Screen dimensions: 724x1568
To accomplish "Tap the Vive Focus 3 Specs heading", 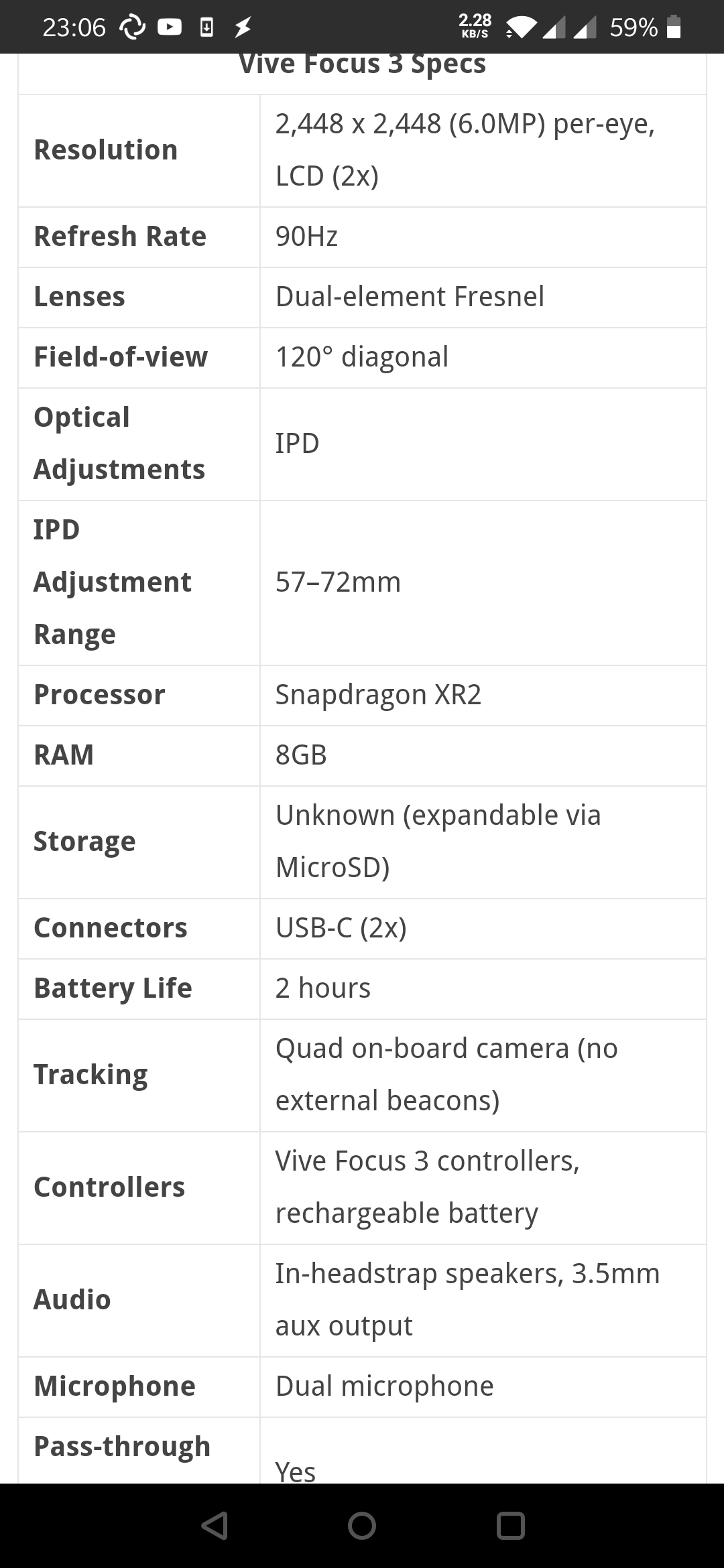I will [x=362, y=64].
